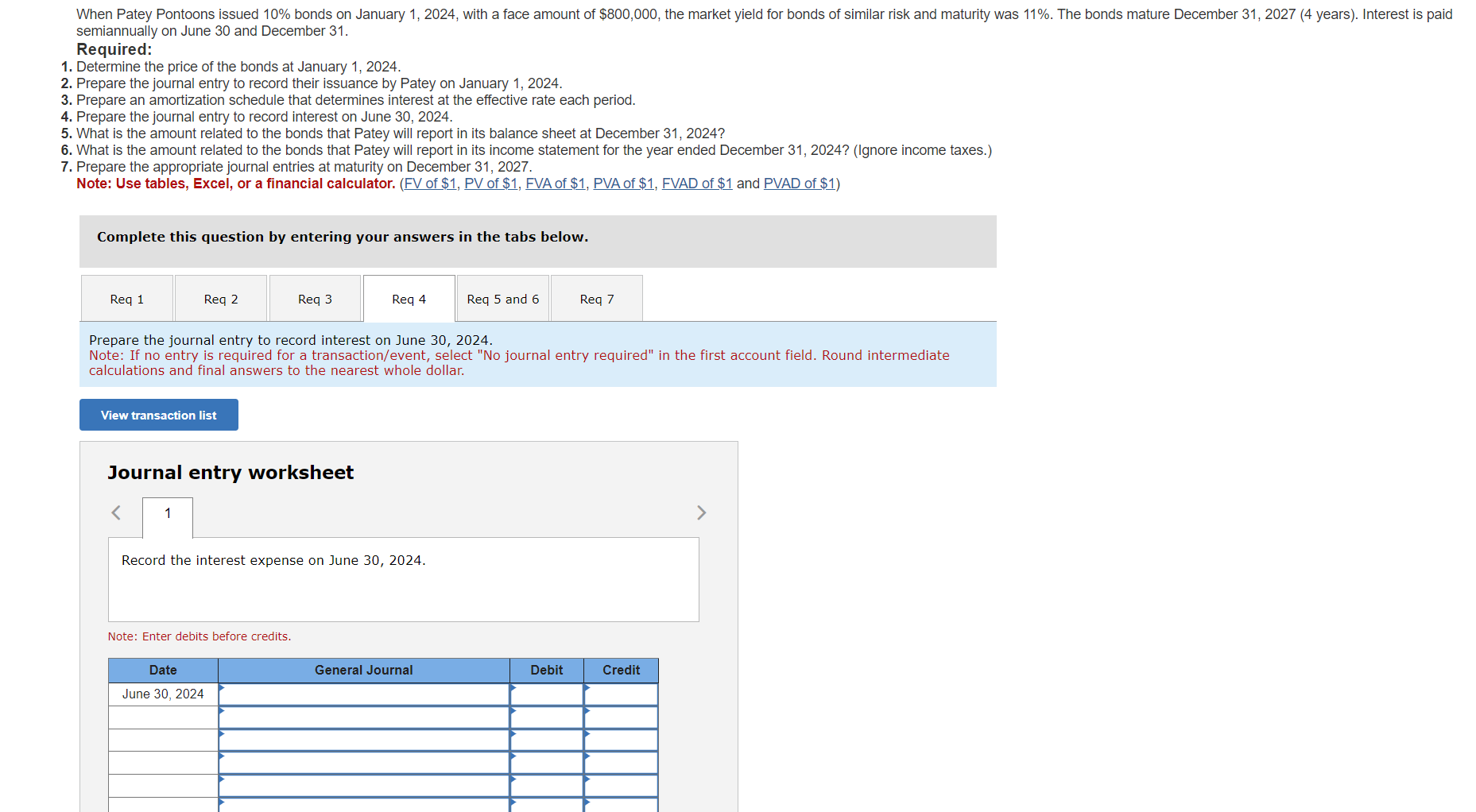Open the PVAD of $1 link
The width and height of the screenshot is (1476, 812).
(800, 184)
